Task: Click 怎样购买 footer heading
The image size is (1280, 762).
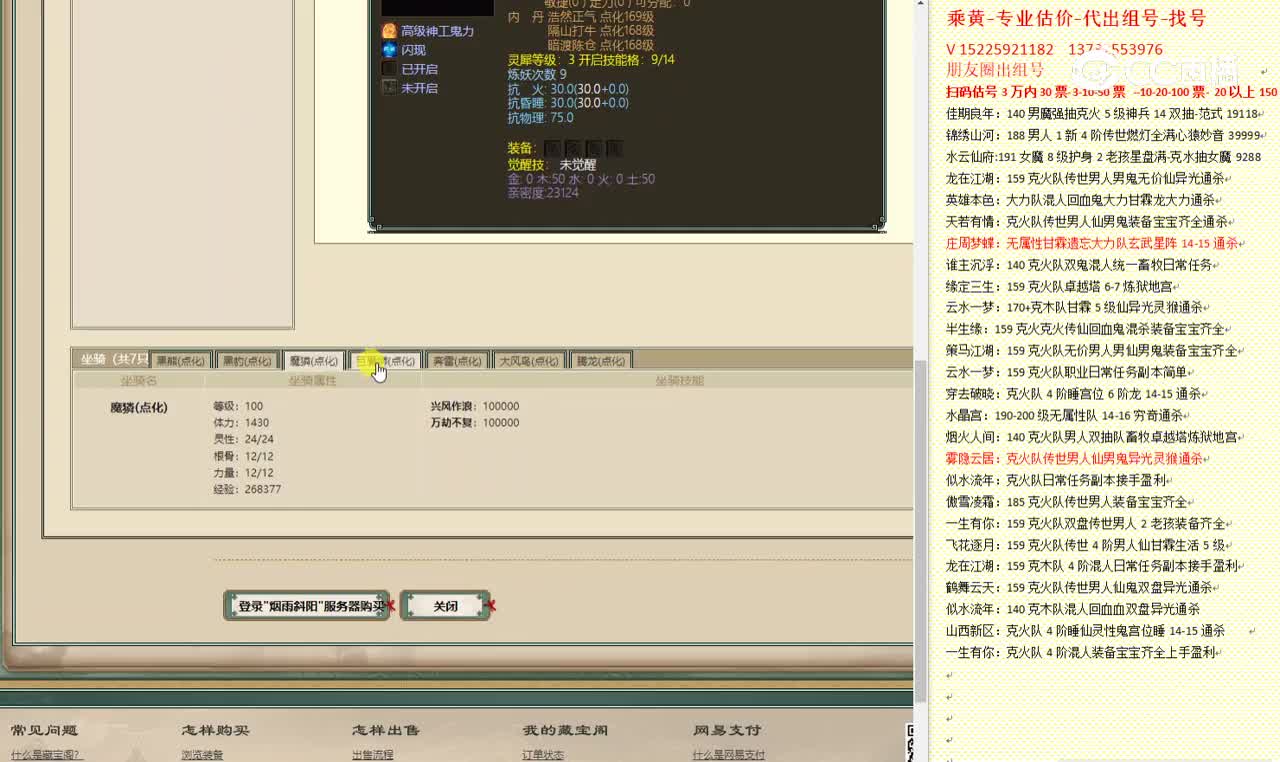Action: point(215,730)
